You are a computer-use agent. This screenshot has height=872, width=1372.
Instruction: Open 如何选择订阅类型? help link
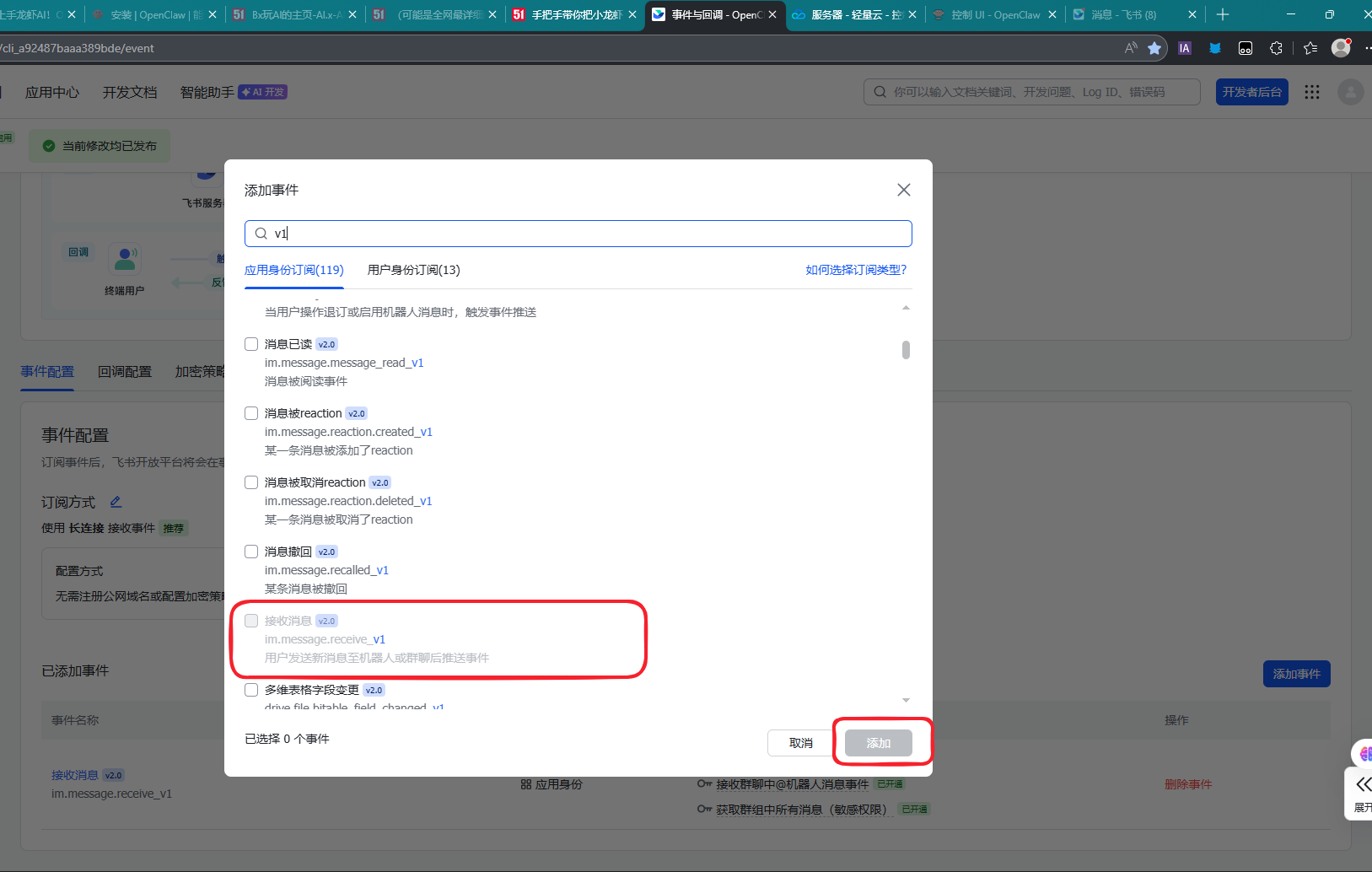856,270
